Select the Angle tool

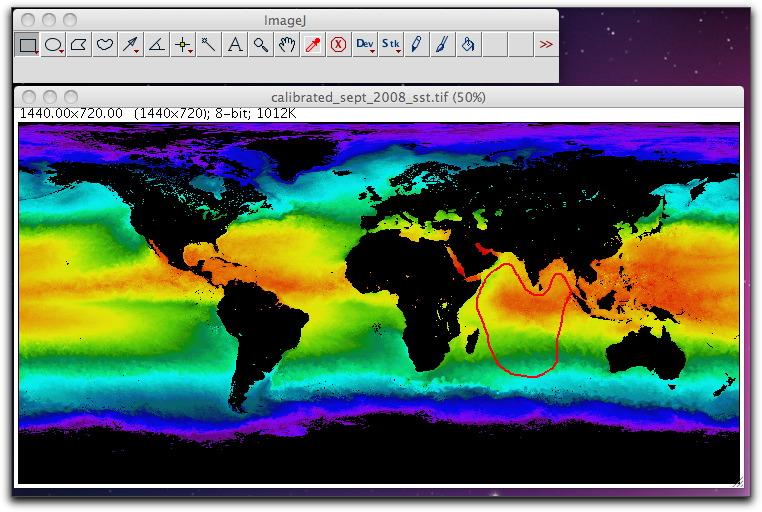[x=156, y=45]
